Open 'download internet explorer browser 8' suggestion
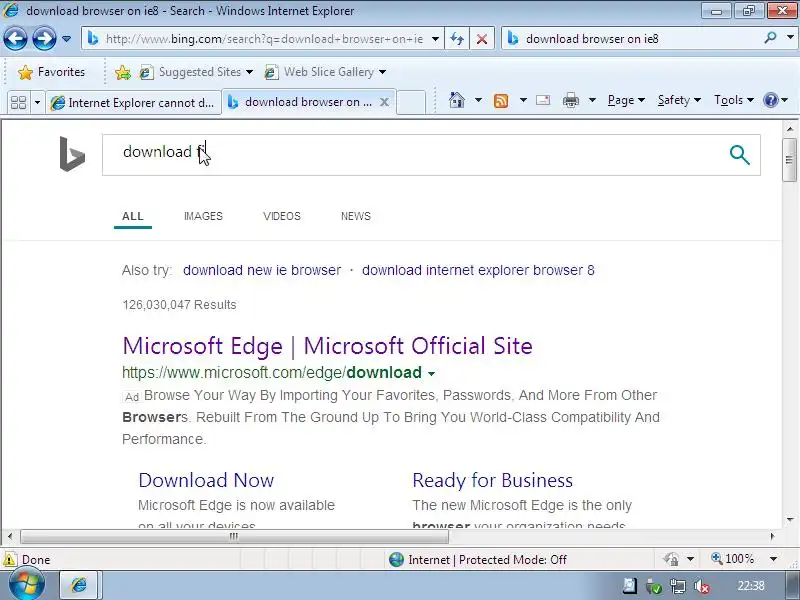 coord(478,270)
